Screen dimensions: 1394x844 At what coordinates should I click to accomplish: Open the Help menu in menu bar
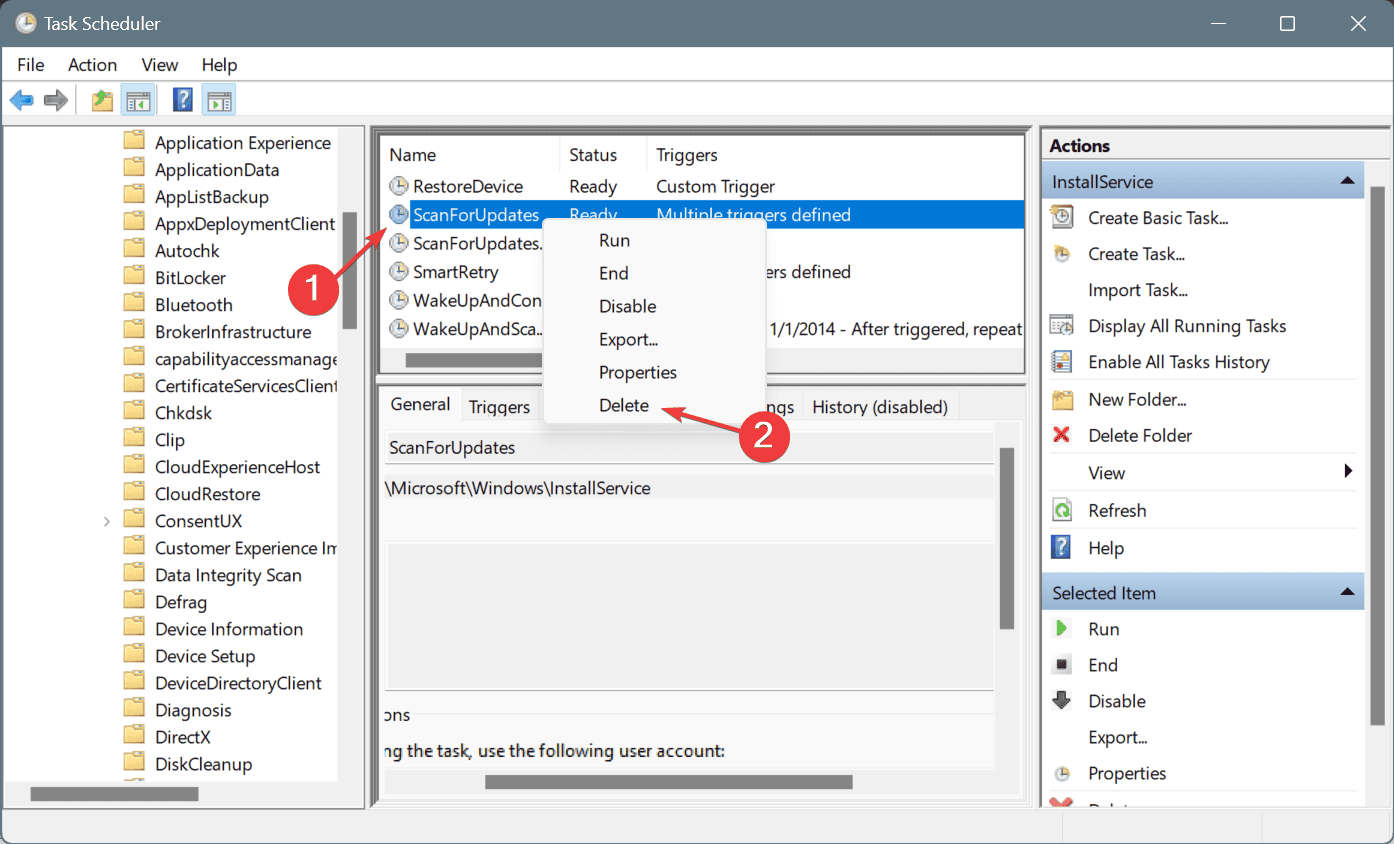[x=219, y=64]
